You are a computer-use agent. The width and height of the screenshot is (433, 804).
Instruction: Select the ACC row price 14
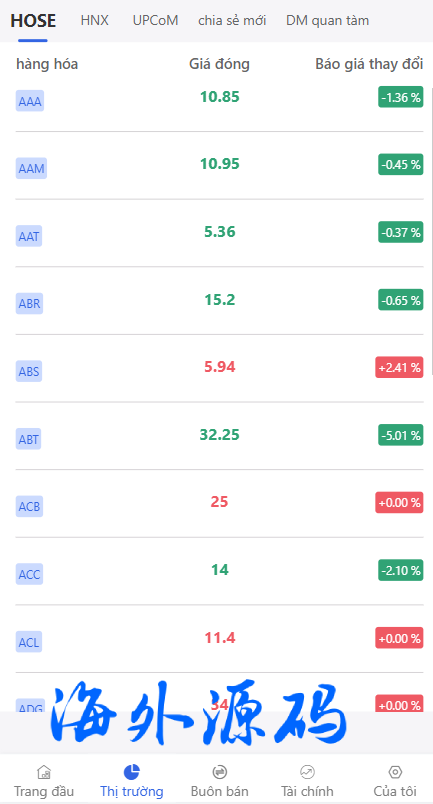tap(220, 570)
